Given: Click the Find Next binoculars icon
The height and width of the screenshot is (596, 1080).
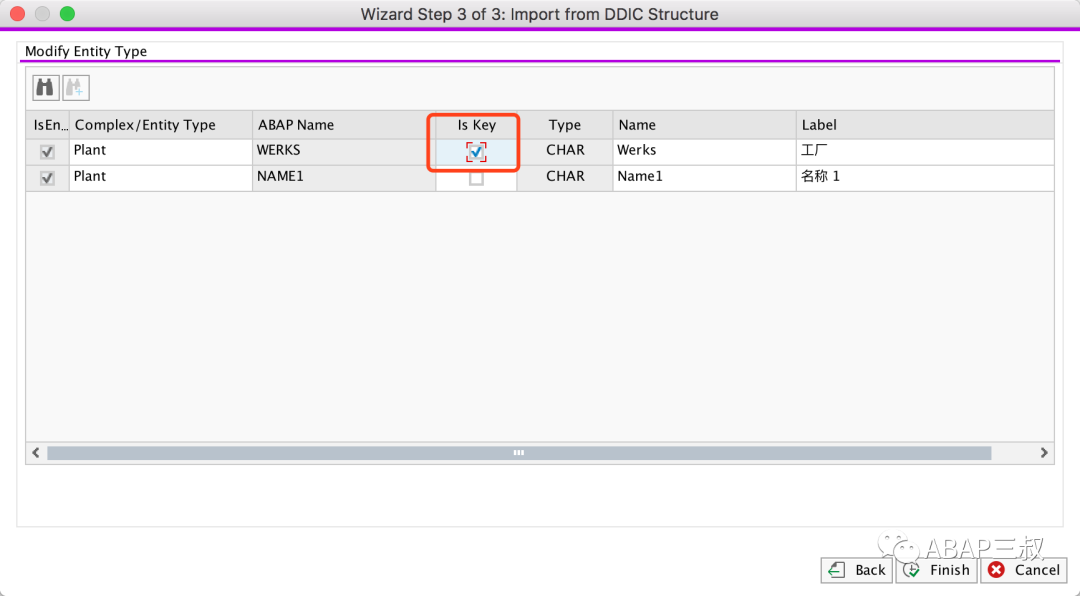Looking at the screenshot, I should (76, 88).
